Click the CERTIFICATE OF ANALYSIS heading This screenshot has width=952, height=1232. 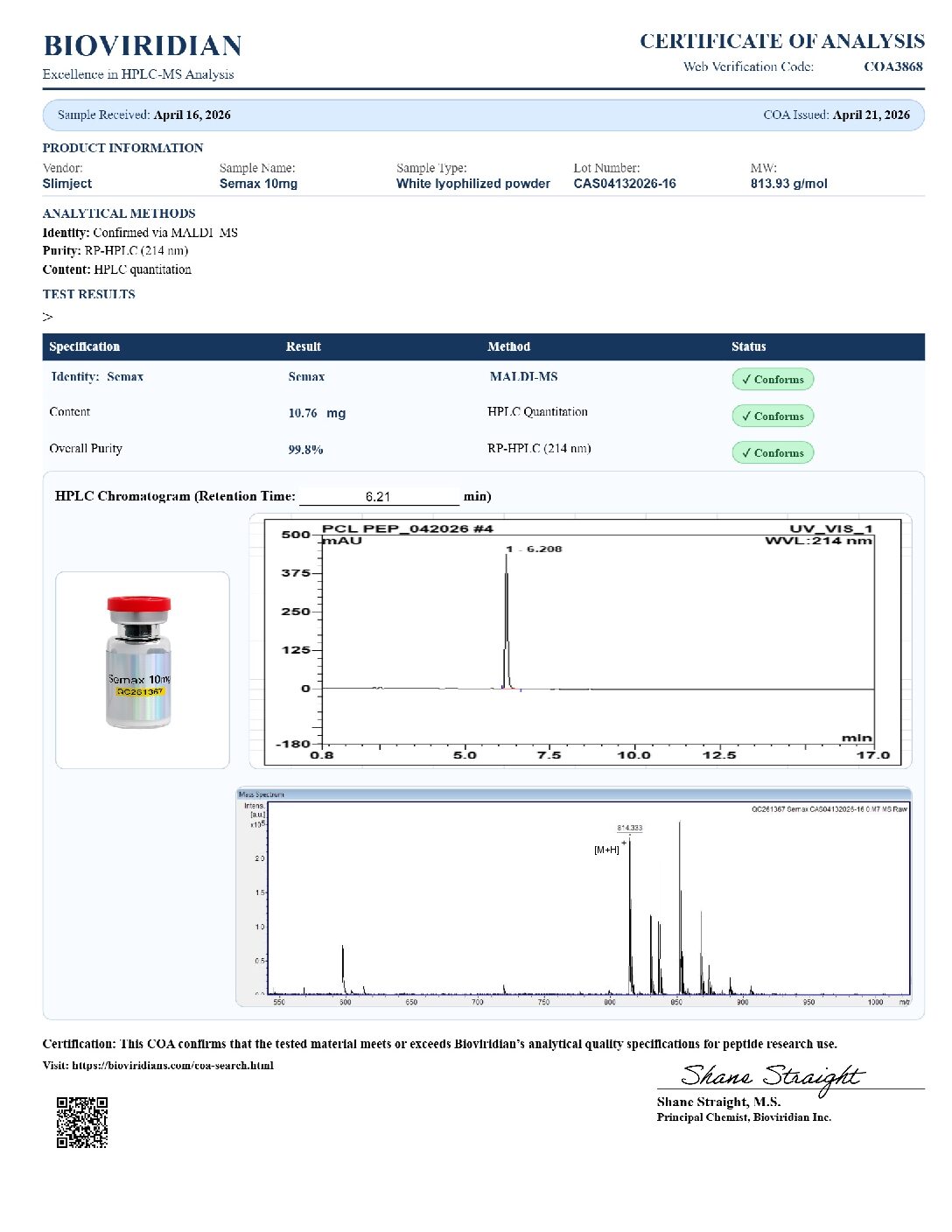point(782,41)
